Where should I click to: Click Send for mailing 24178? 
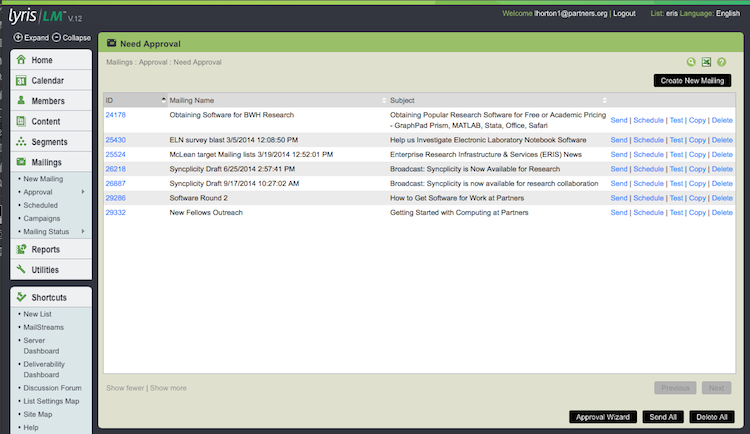pos(619,120)
